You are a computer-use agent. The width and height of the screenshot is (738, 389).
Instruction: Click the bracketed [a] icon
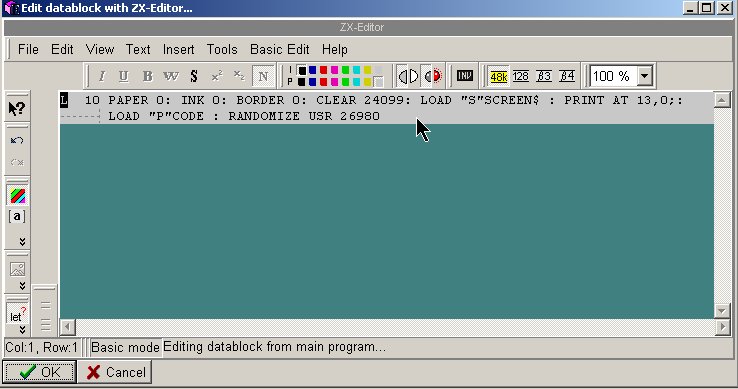pyautogui.click(x=17, y=217)
